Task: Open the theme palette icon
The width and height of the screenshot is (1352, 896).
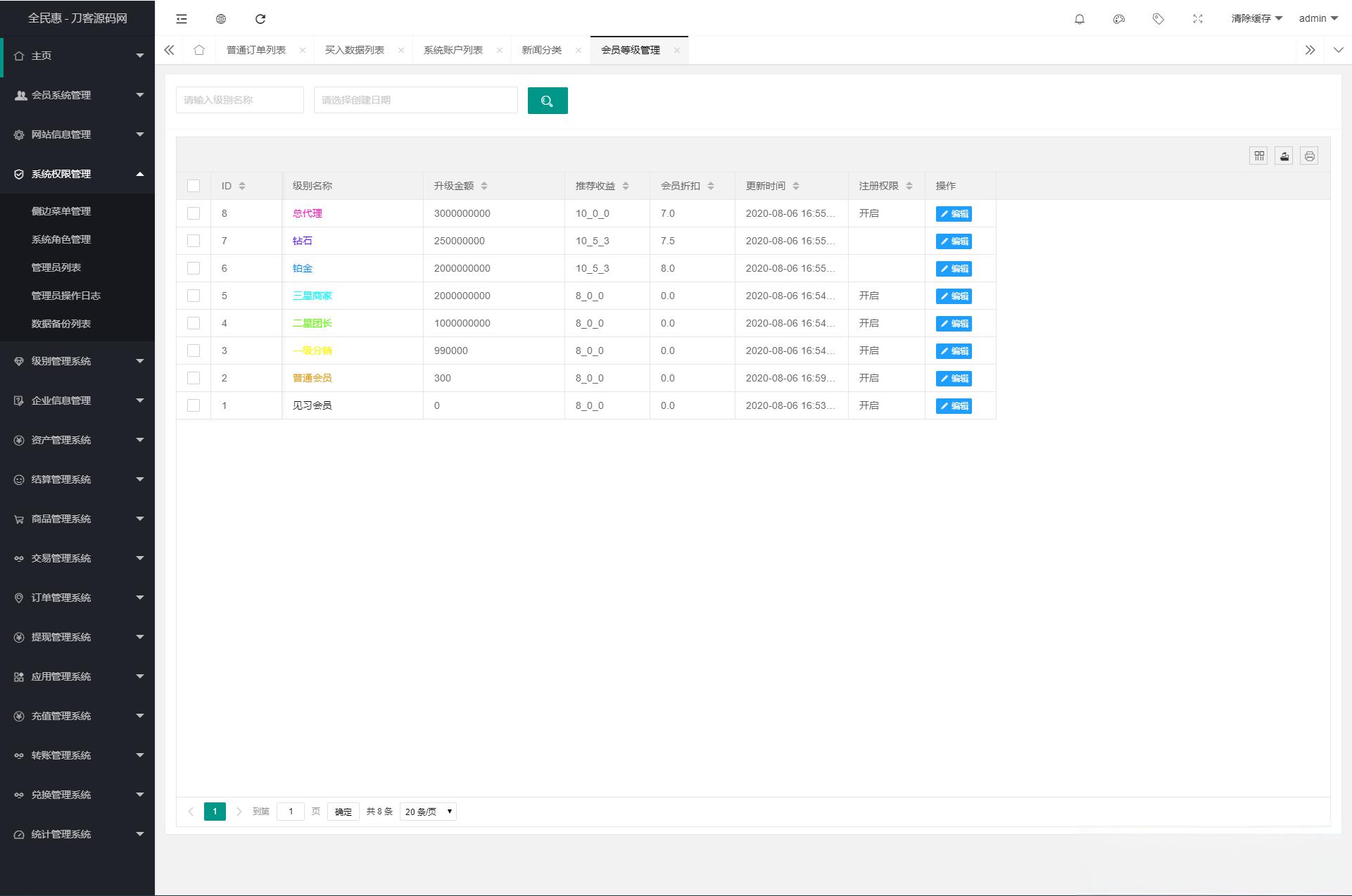Action: [1119, 19]
